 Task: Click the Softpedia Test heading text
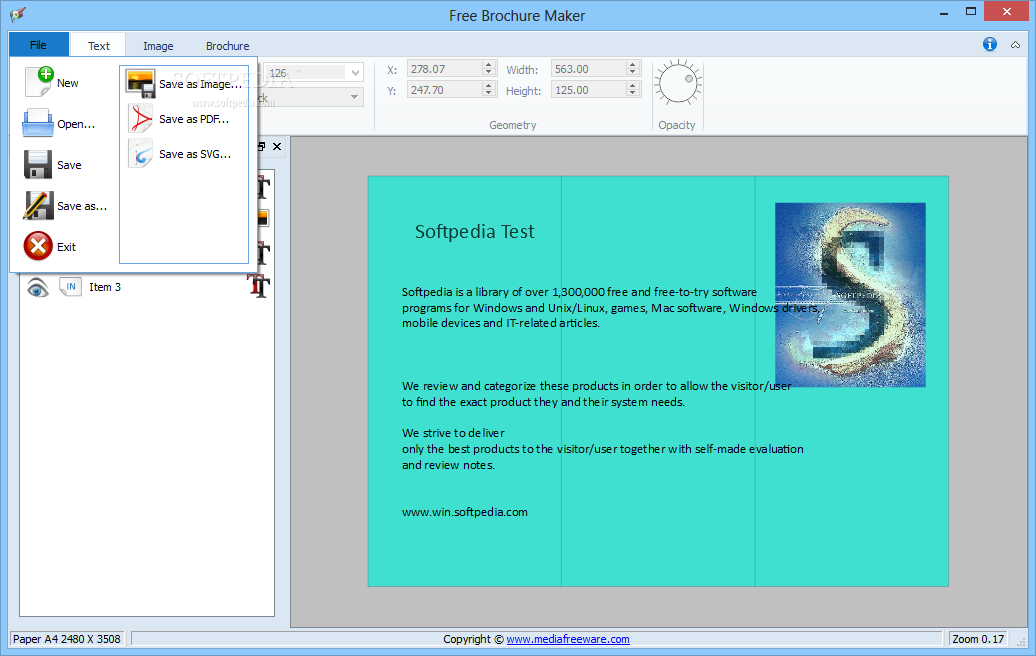coord(474,231)
